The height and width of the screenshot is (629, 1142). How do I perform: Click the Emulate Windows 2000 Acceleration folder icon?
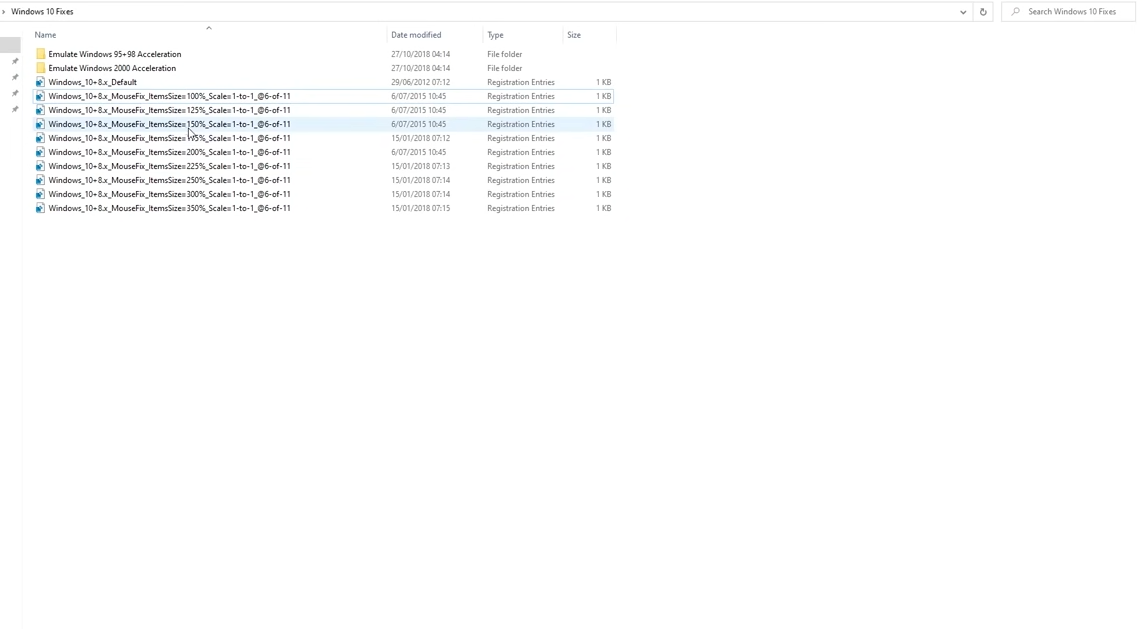coord(40,68)
